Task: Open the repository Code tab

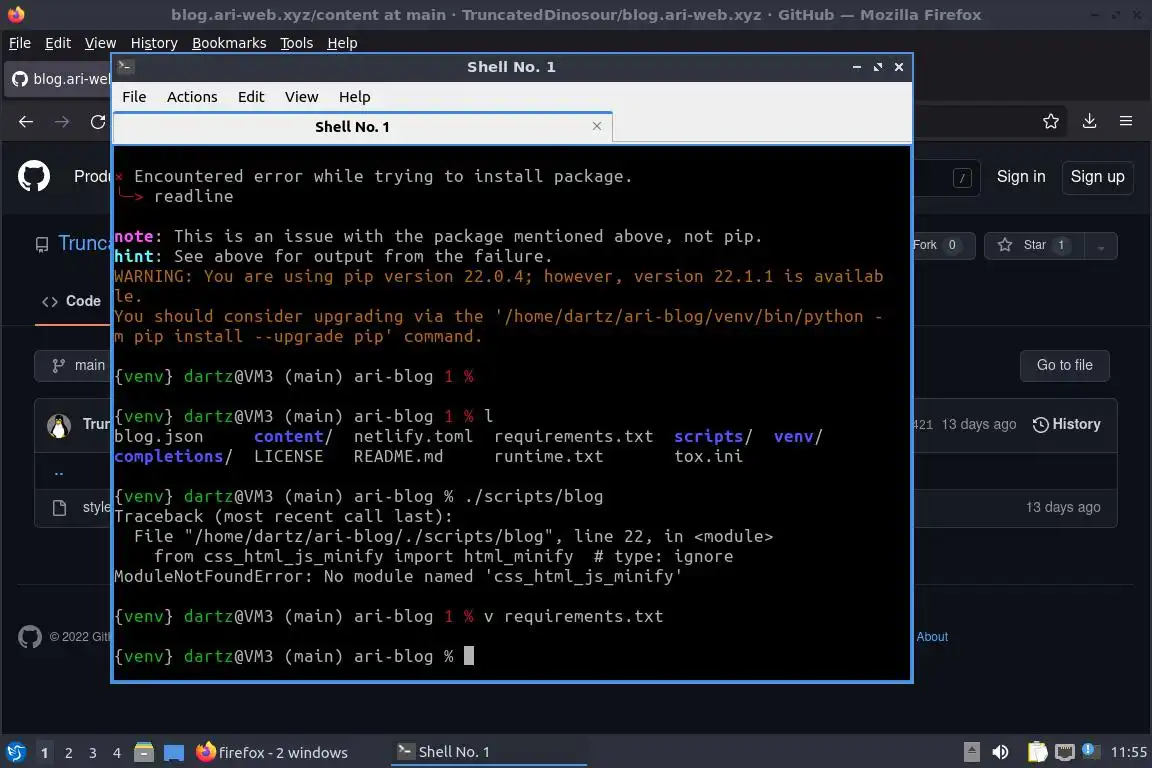Action: click(71, 301)
